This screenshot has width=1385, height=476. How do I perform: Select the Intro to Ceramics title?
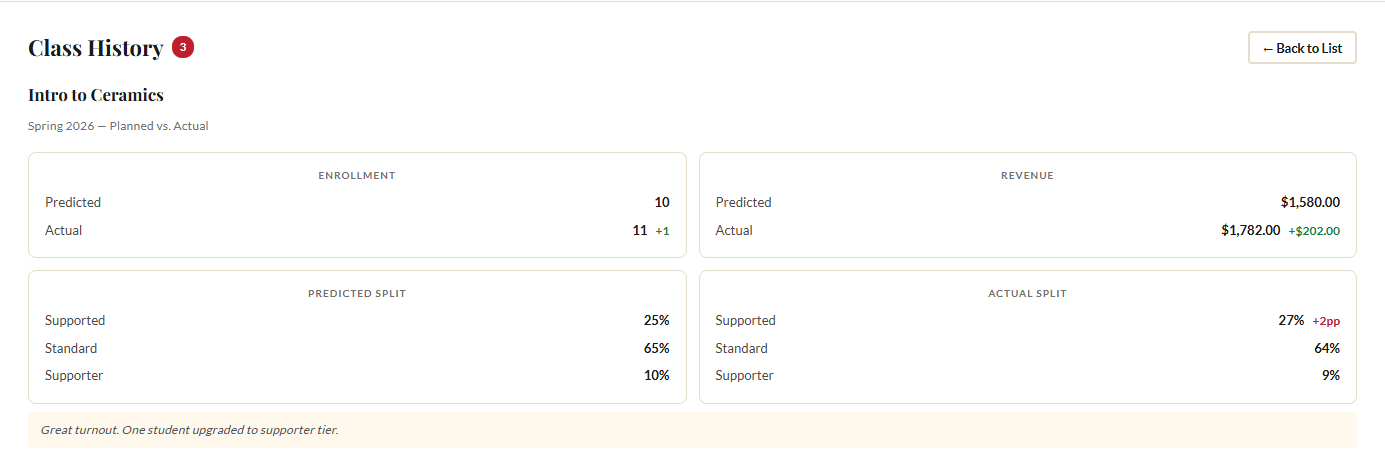coord(96,95)
